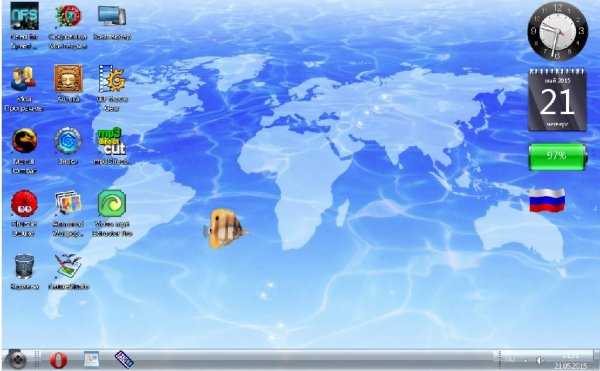
Task: Open the orange Aztec face game icon
Action: click(x=68, y=78)
